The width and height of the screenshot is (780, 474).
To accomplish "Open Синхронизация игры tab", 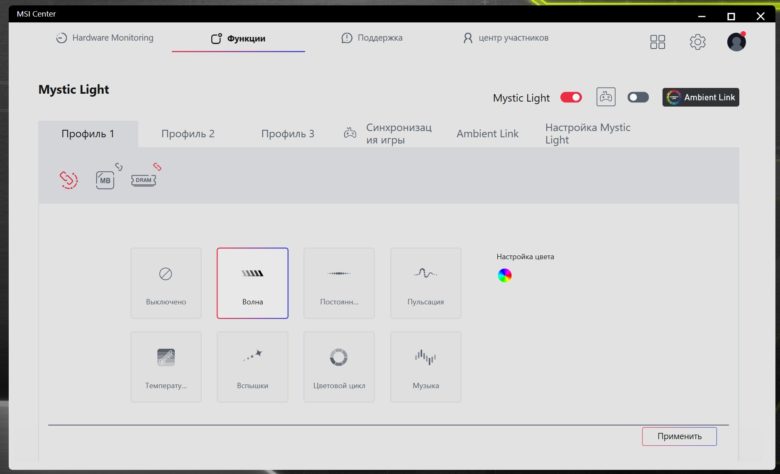I will point(388,134).
